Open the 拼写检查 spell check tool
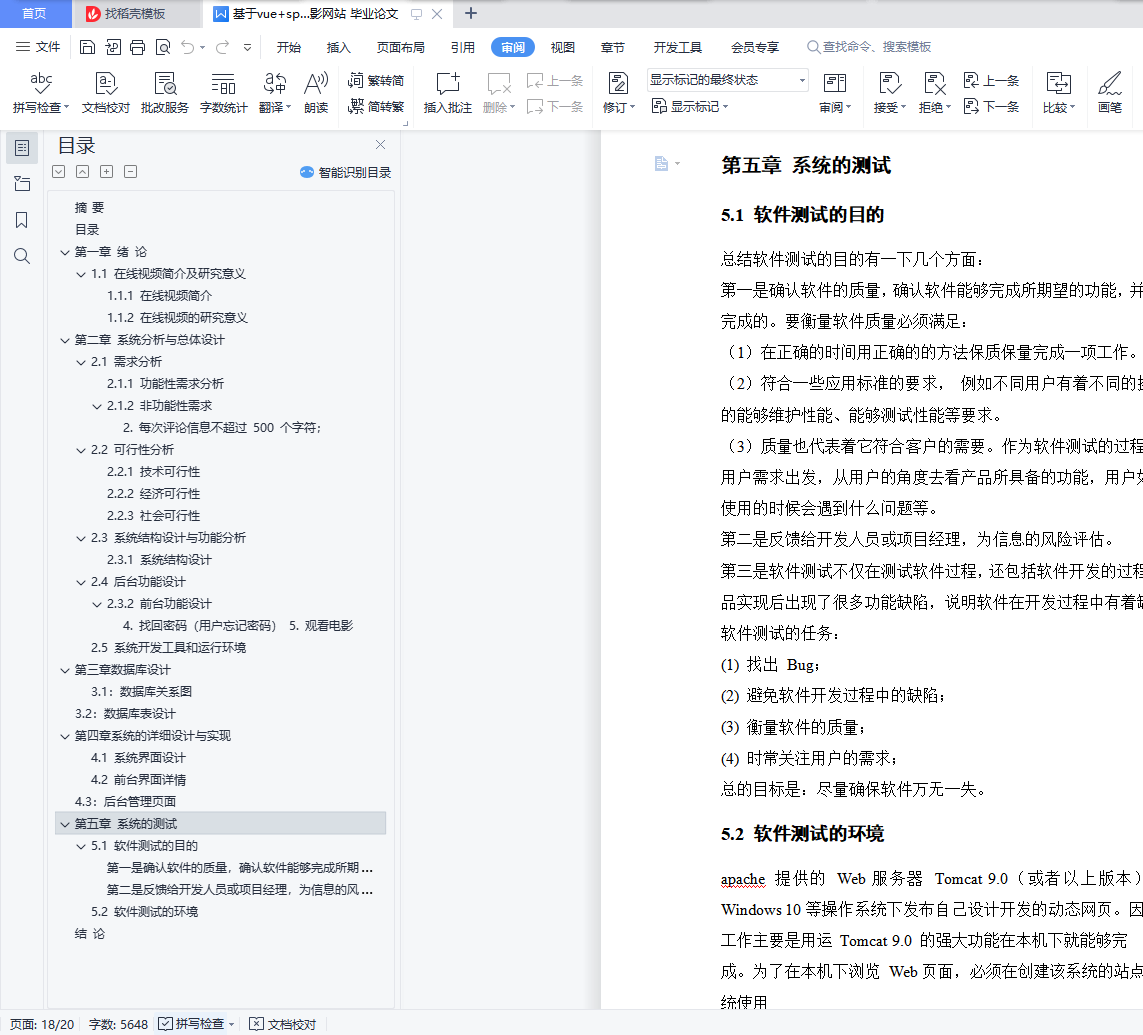Image resolution: width=1143 pixels, height=1035 pixels. coord(41,93)
